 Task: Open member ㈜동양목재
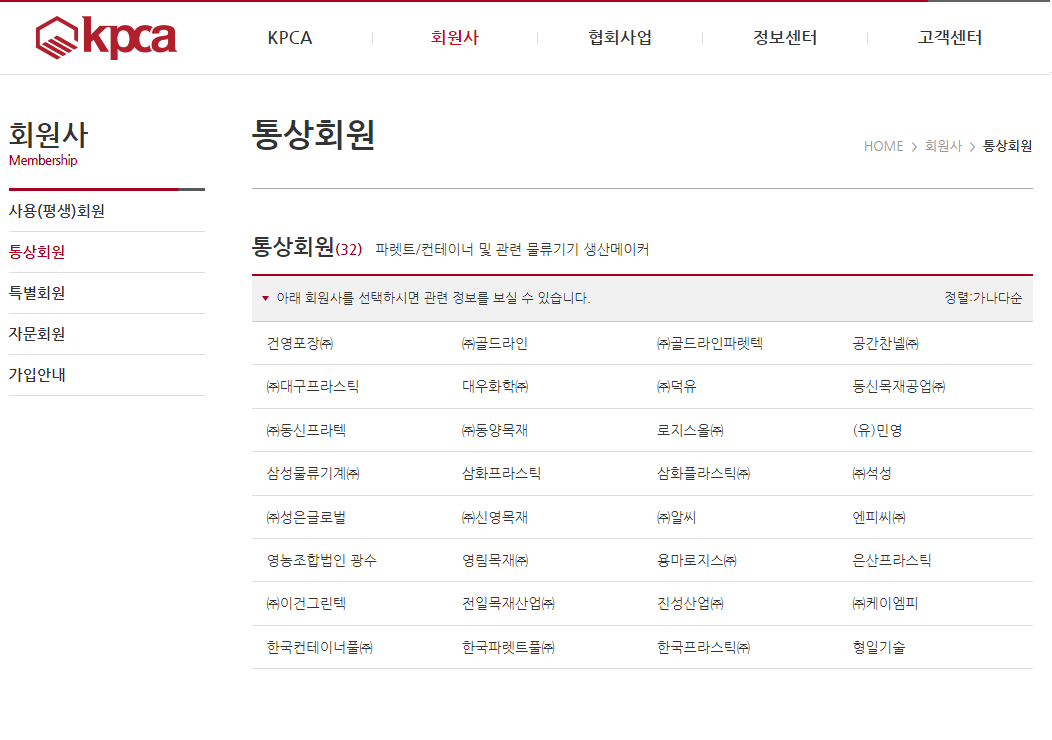[x=494, y=430]
